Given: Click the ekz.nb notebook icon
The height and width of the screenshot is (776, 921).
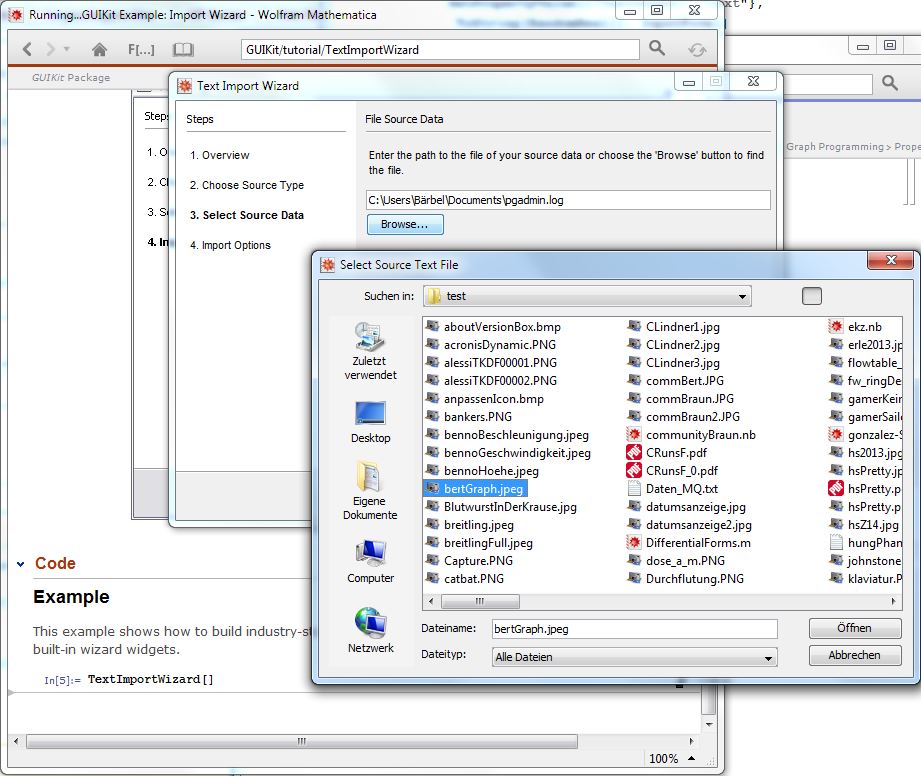Looking at the screenshot, I should (836, 326).
